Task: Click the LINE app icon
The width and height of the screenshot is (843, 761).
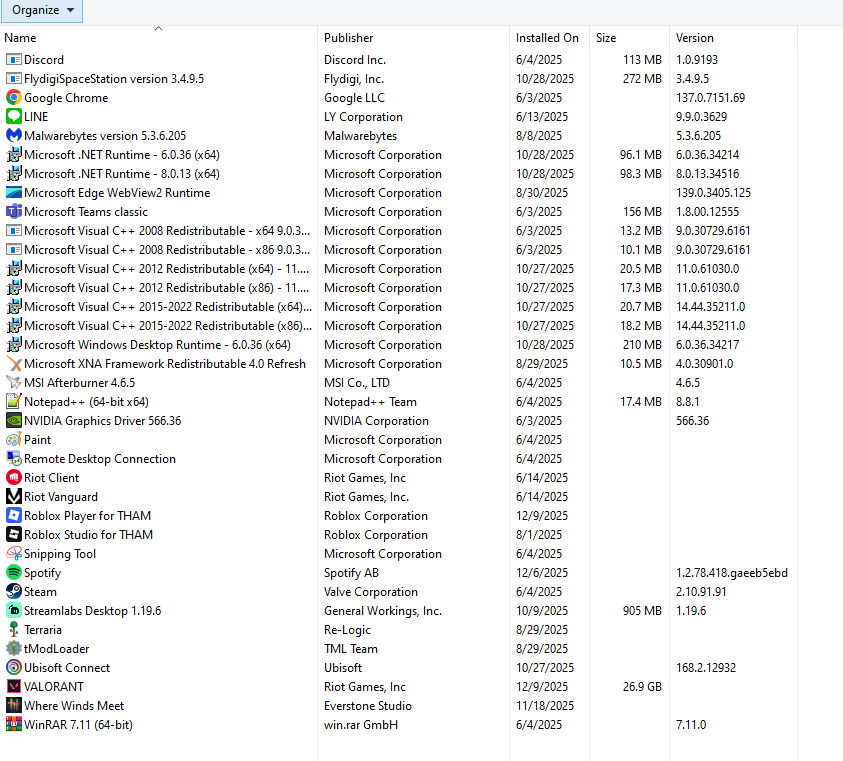Action: pyautogui.click(x=13, y=117)
